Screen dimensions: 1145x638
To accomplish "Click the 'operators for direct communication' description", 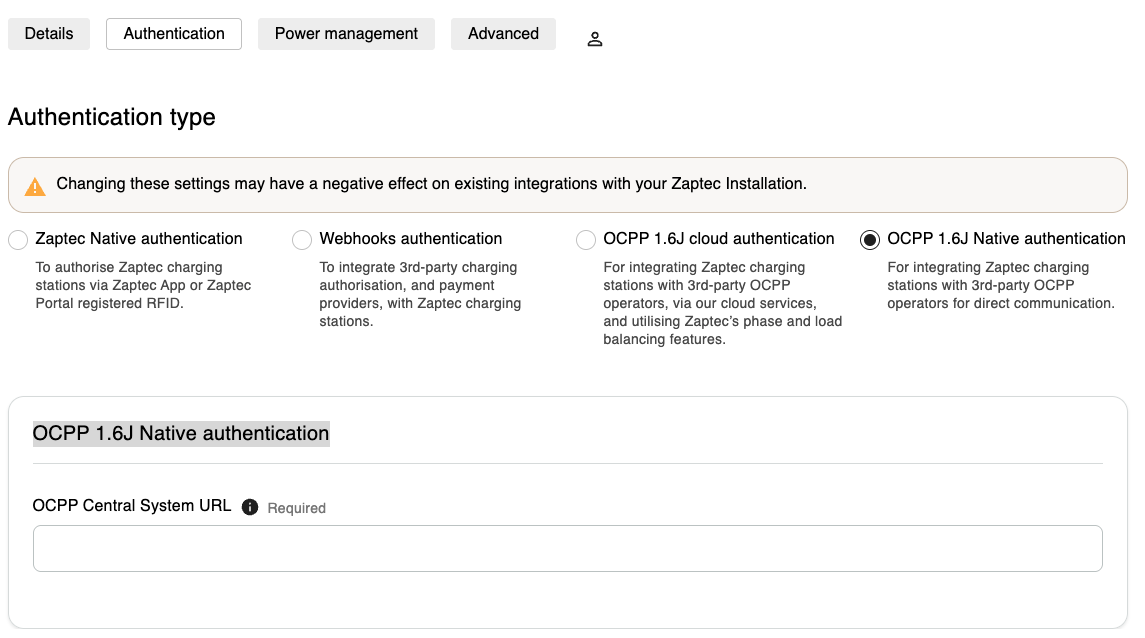I will point(1001,304).
